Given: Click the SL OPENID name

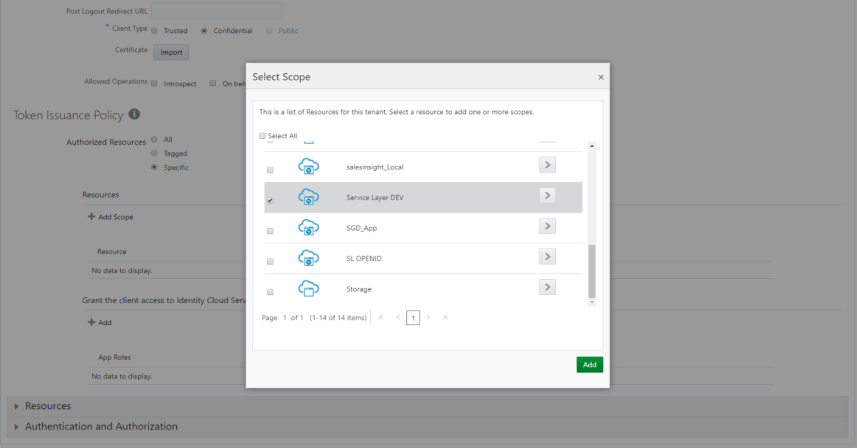Looking at the screenshot, I should (364, 258).
